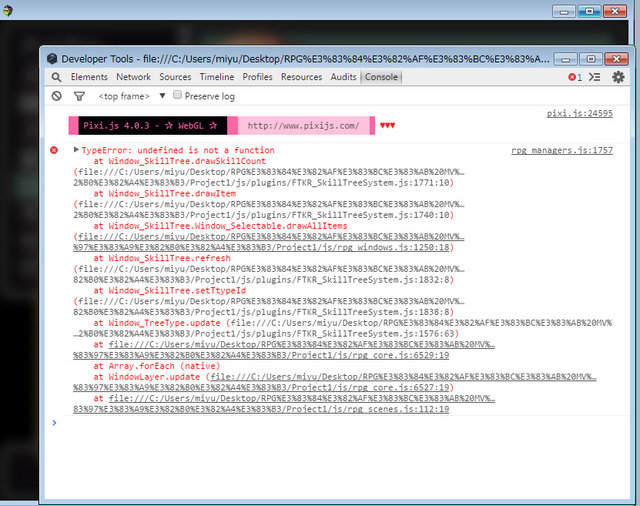
Task: Select the Console tab
Action: pyautogui.click(x=381, y=77)
